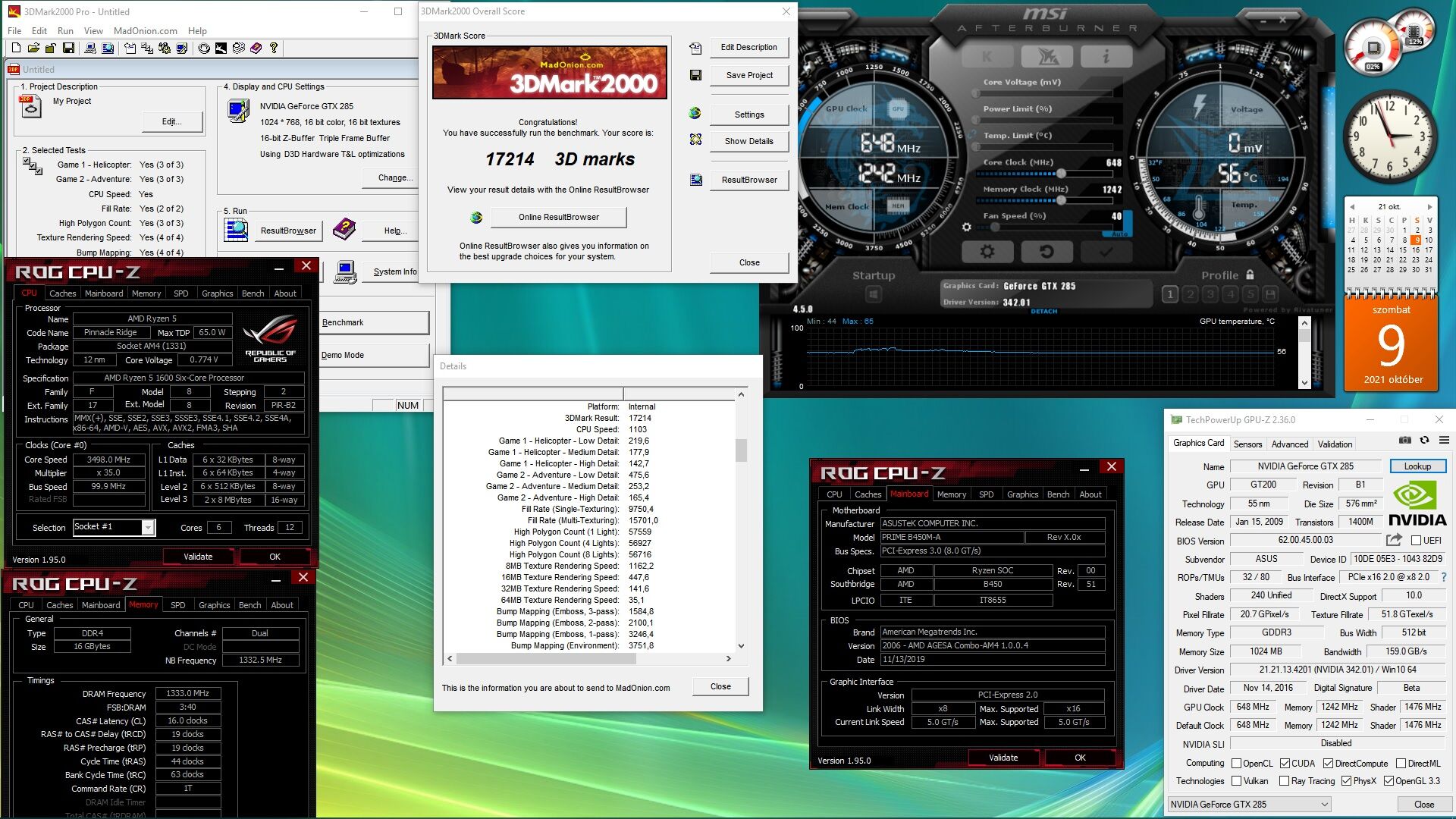
Task: Click the purple help book toolbar icon
Action: 256,49
